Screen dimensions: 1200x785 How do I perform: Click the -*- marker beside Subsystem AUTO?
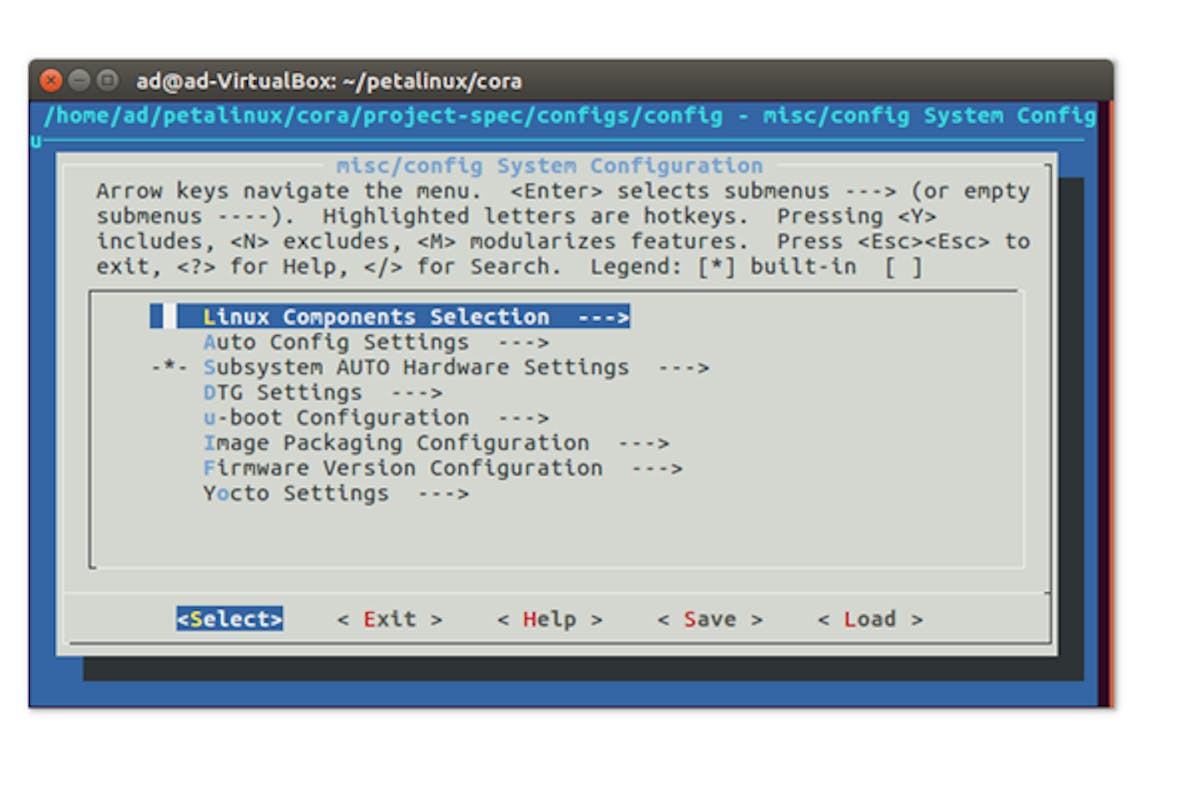170,367
